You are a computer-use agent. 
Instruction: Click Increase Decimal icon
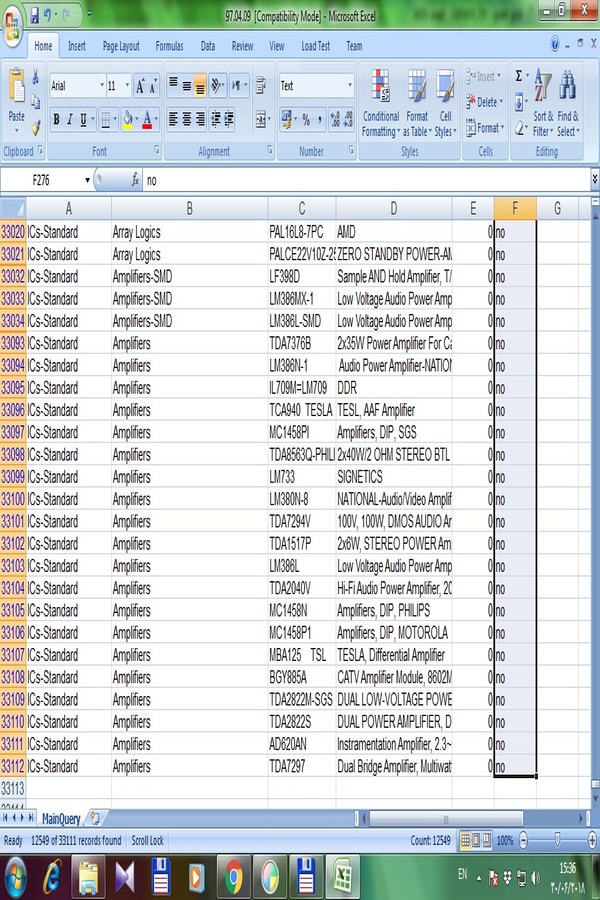[335, 119]
